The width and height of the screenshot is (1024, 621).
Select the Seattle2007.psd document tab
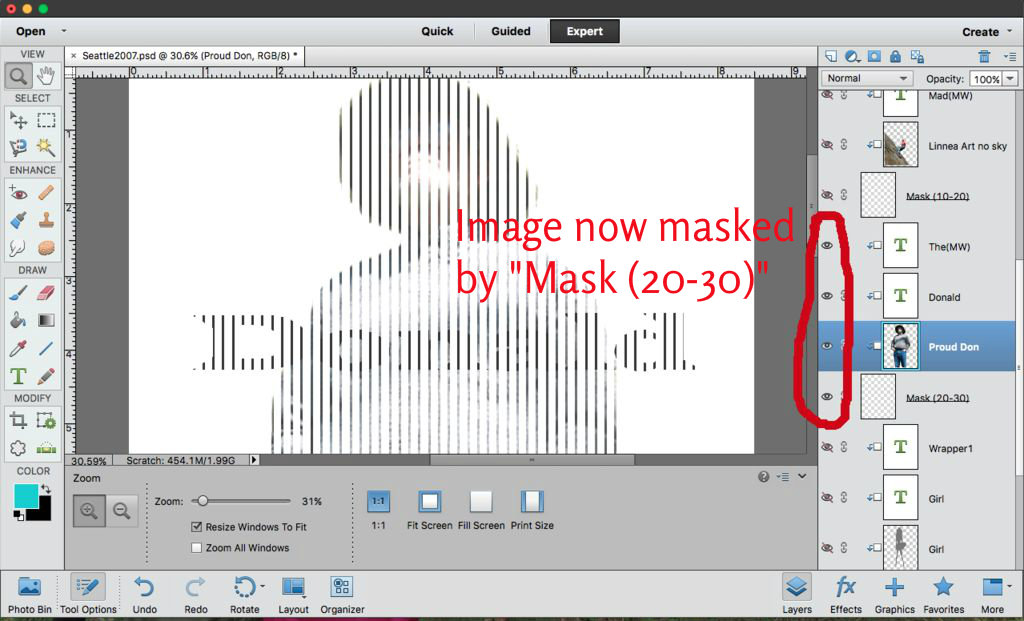coord(189,56)
